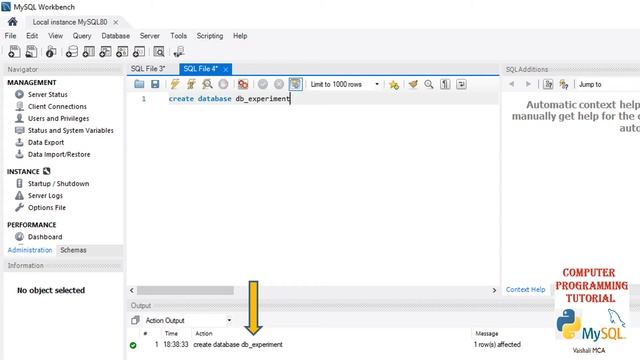
Task: Open the performance Dashboard
Action: pyautogui.click(x=44, y=237)
